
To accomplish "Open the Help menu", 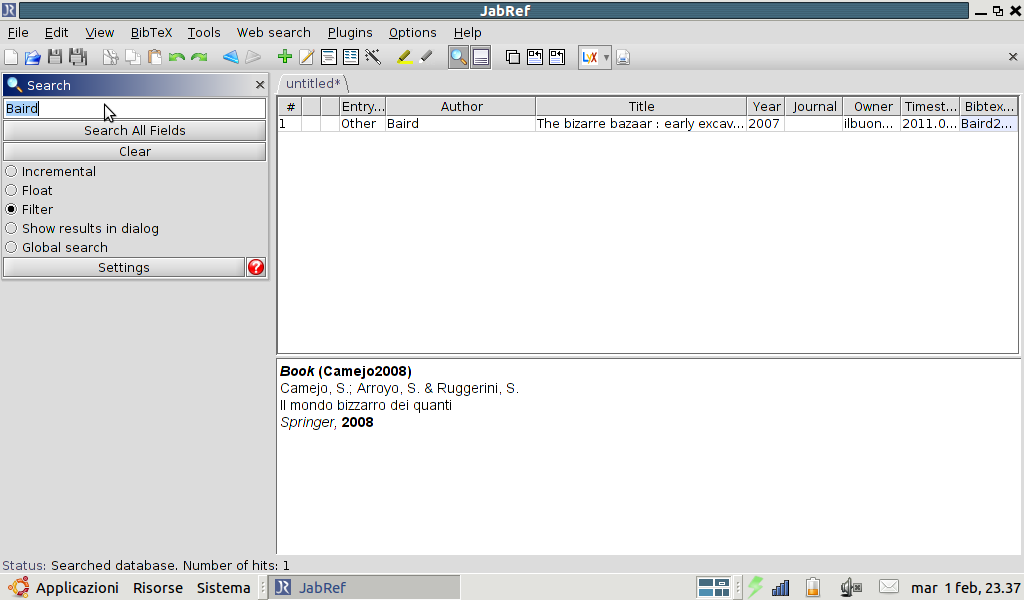I will 468,33.
